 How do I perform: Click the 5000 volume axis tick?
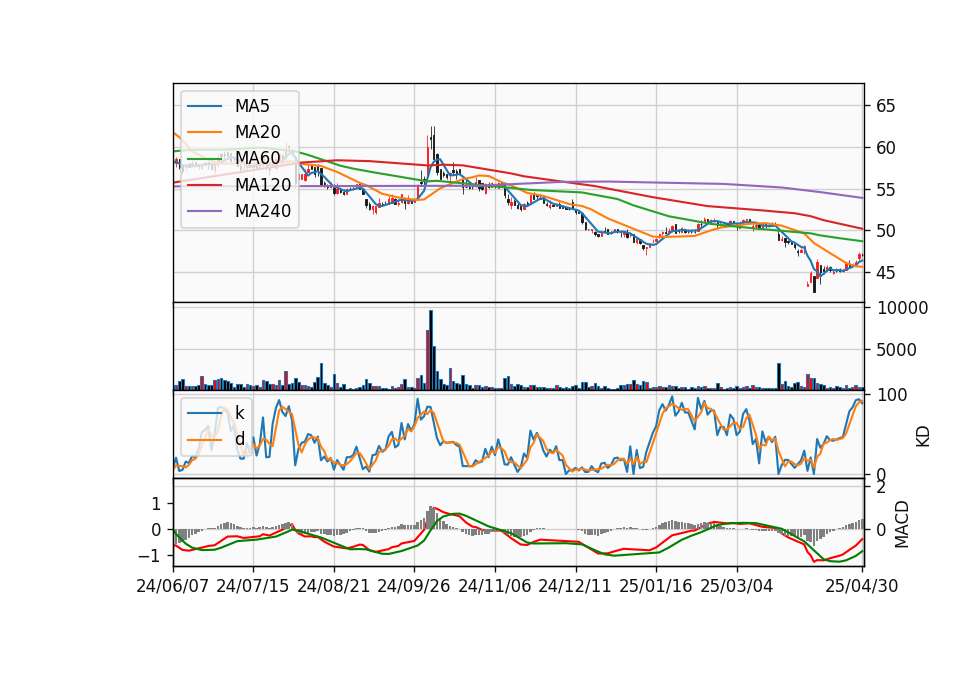[897, 350]
